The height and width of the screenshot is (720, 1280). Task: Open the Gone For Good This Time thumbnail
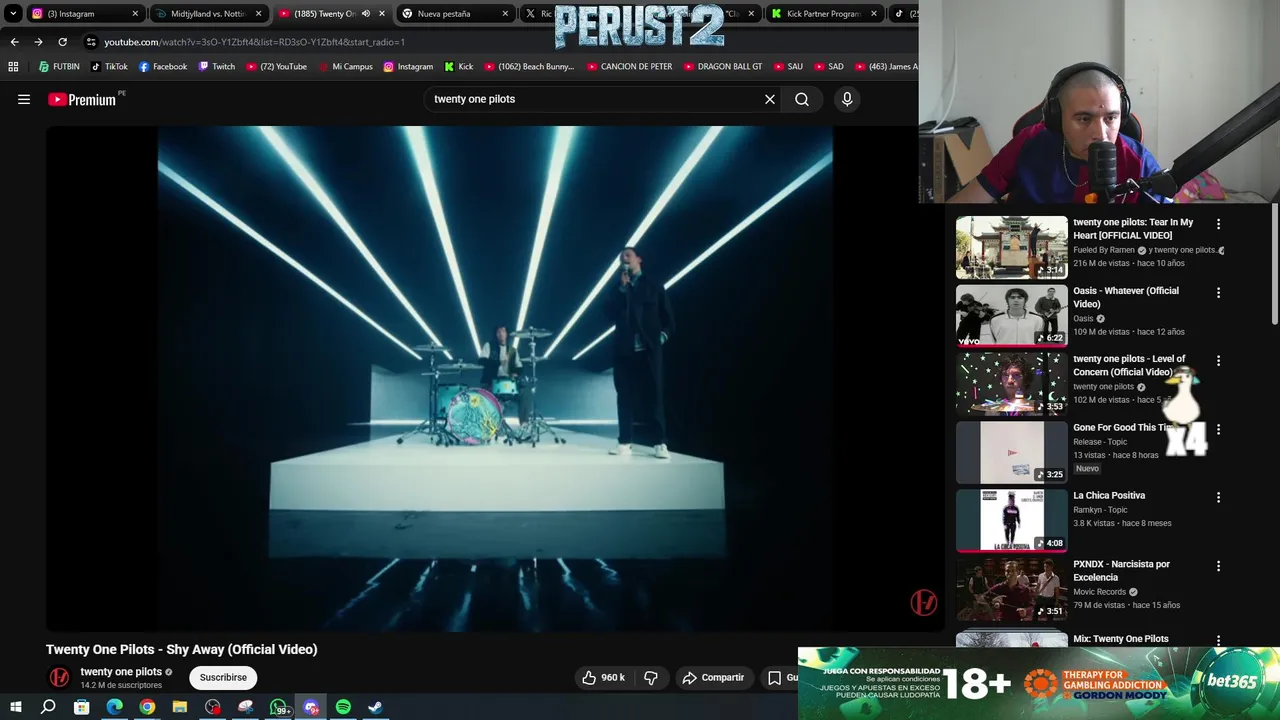(x=1011, y=452)
